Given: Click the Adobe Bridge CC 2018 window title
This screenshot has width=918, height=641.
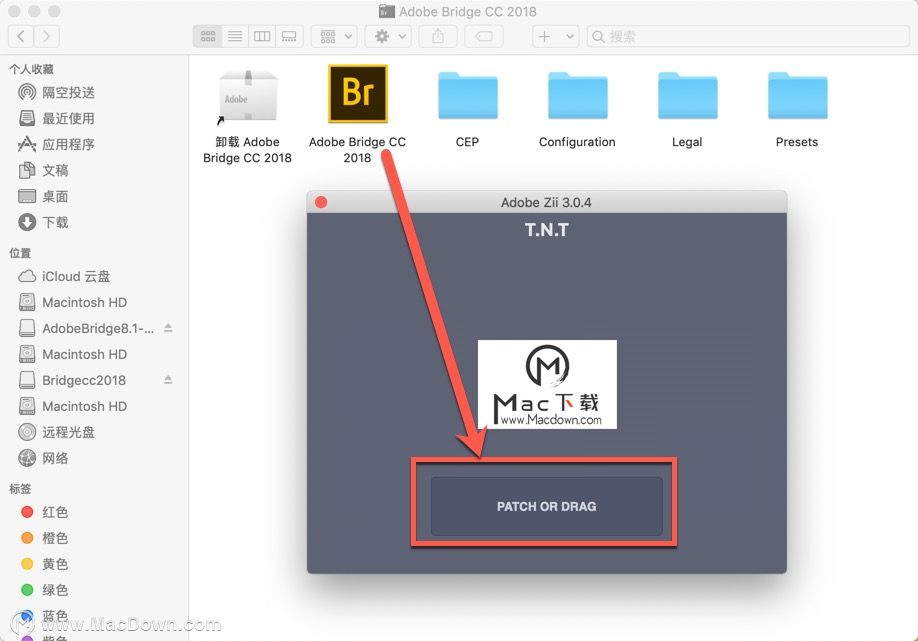Looking at the screenshot, I should [467, 12].
